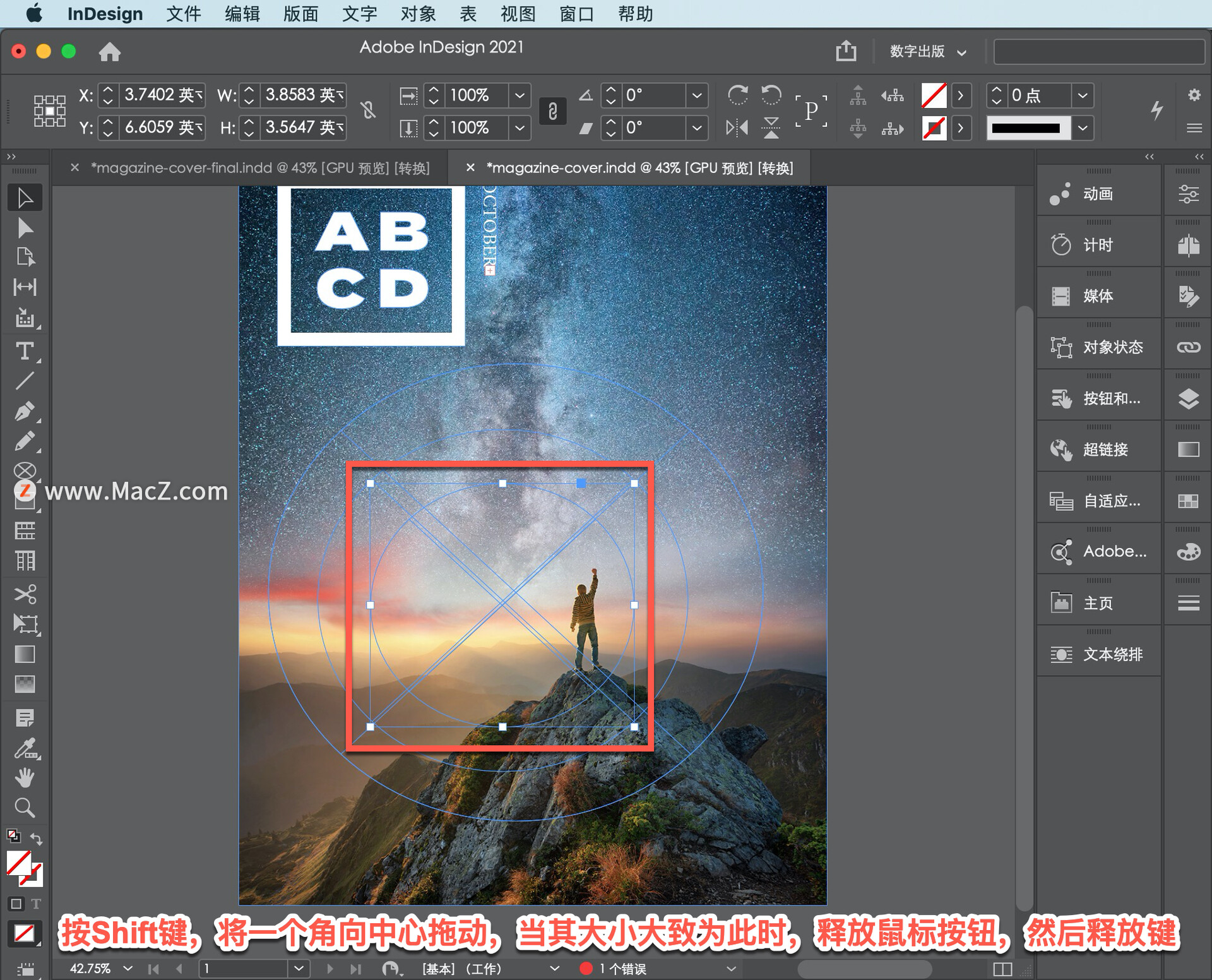Toggle split layout view in status bar
The image size is (1212, 980).
[1002, 969]
